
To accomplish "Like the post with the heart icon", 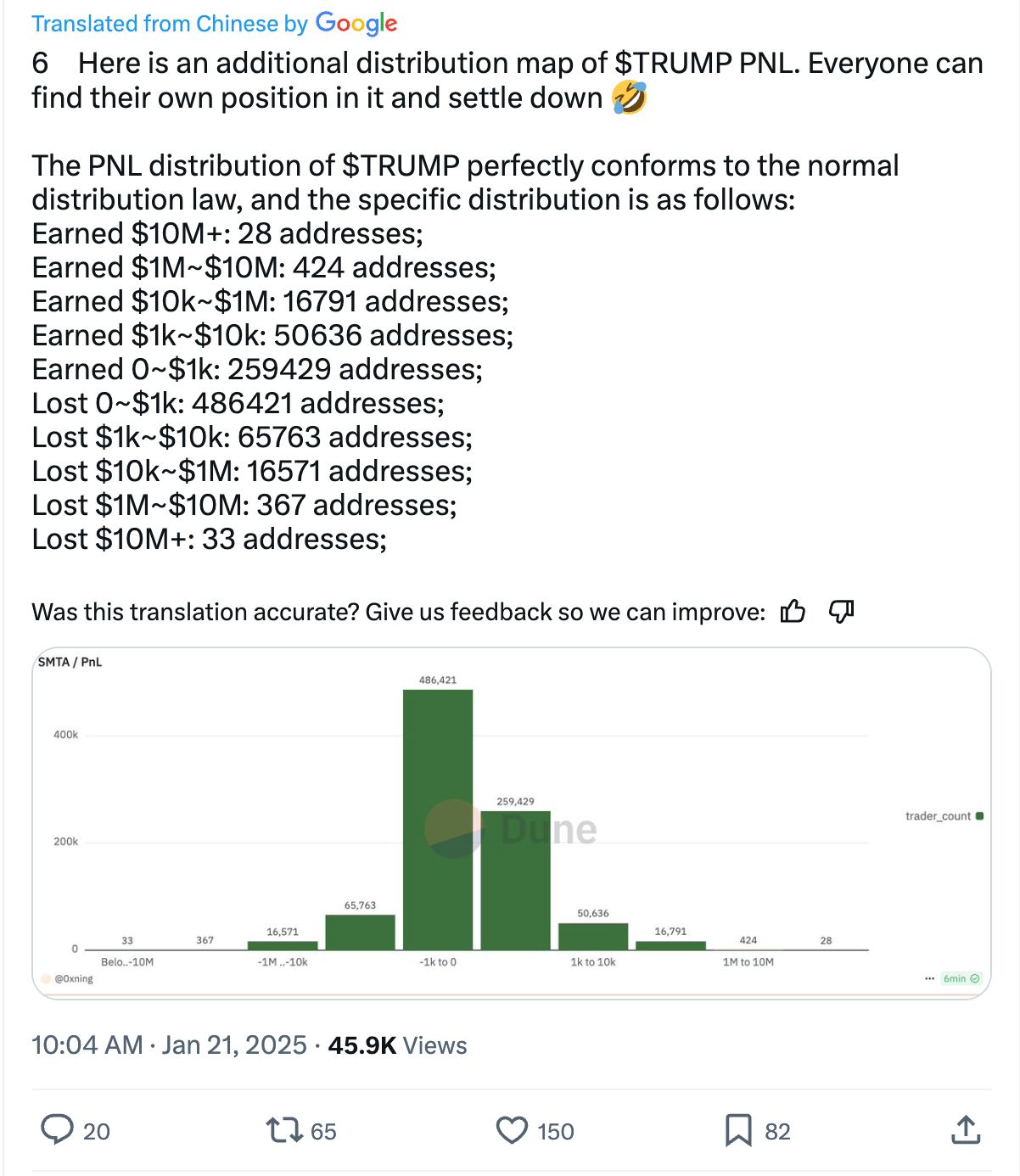I will click(x=512, y=1130).
